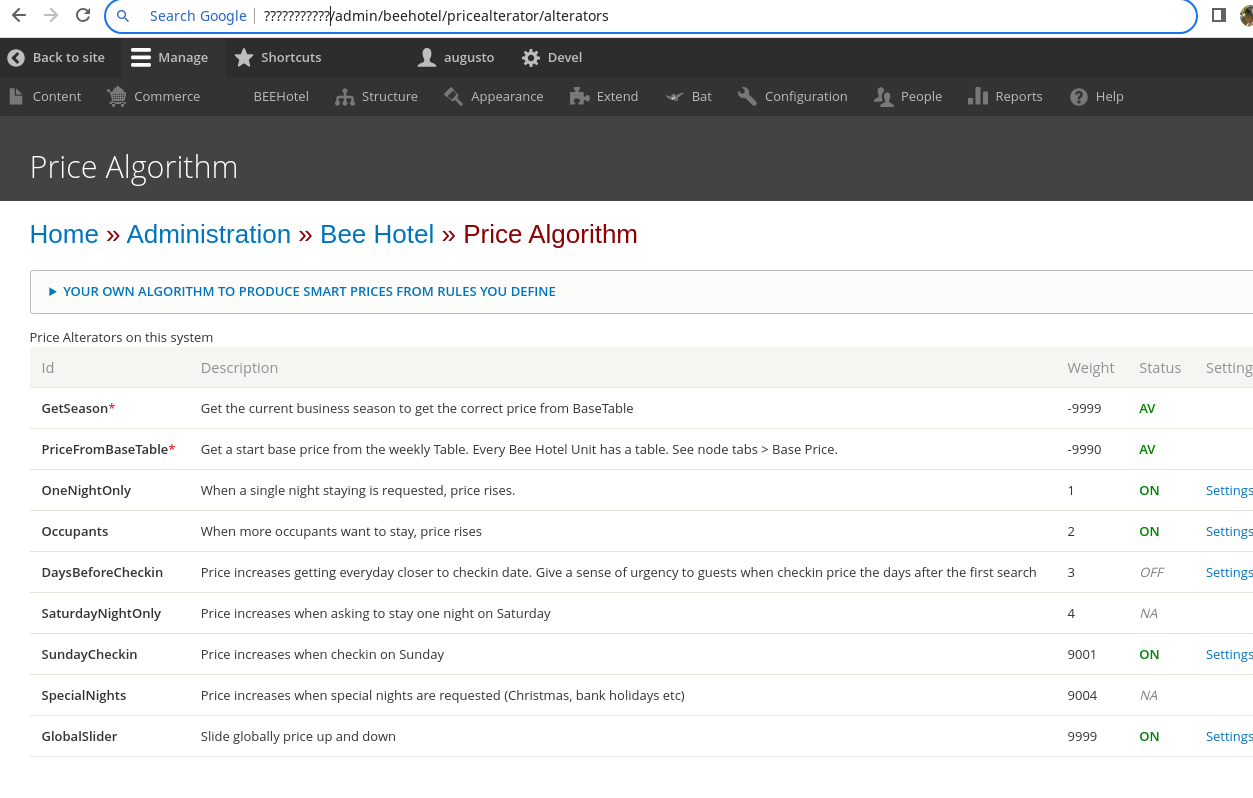Click the Weight column header
Image resolution: width=1253 pixels, height=798 pixels.
click(x=1090, y=368)
